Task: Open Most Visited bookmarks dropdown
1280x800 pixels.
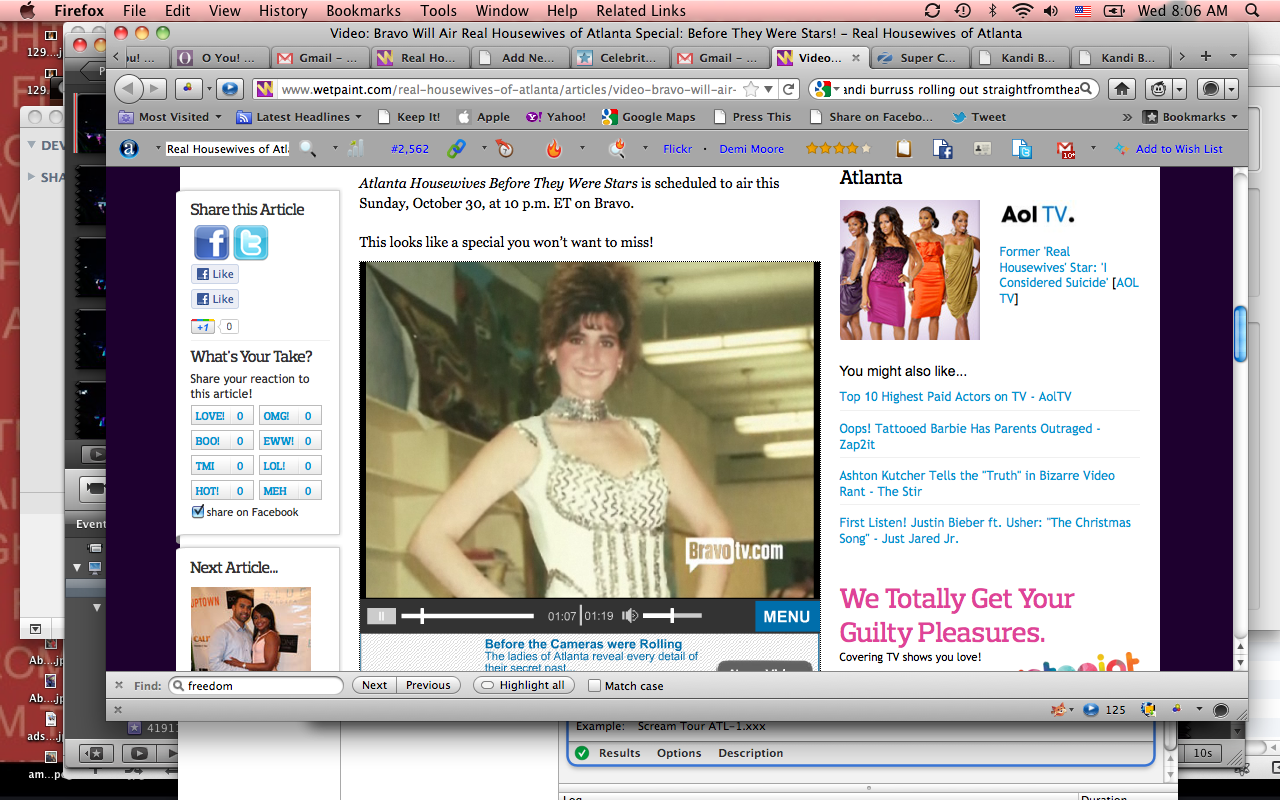Action: click(x=174, y=117)
